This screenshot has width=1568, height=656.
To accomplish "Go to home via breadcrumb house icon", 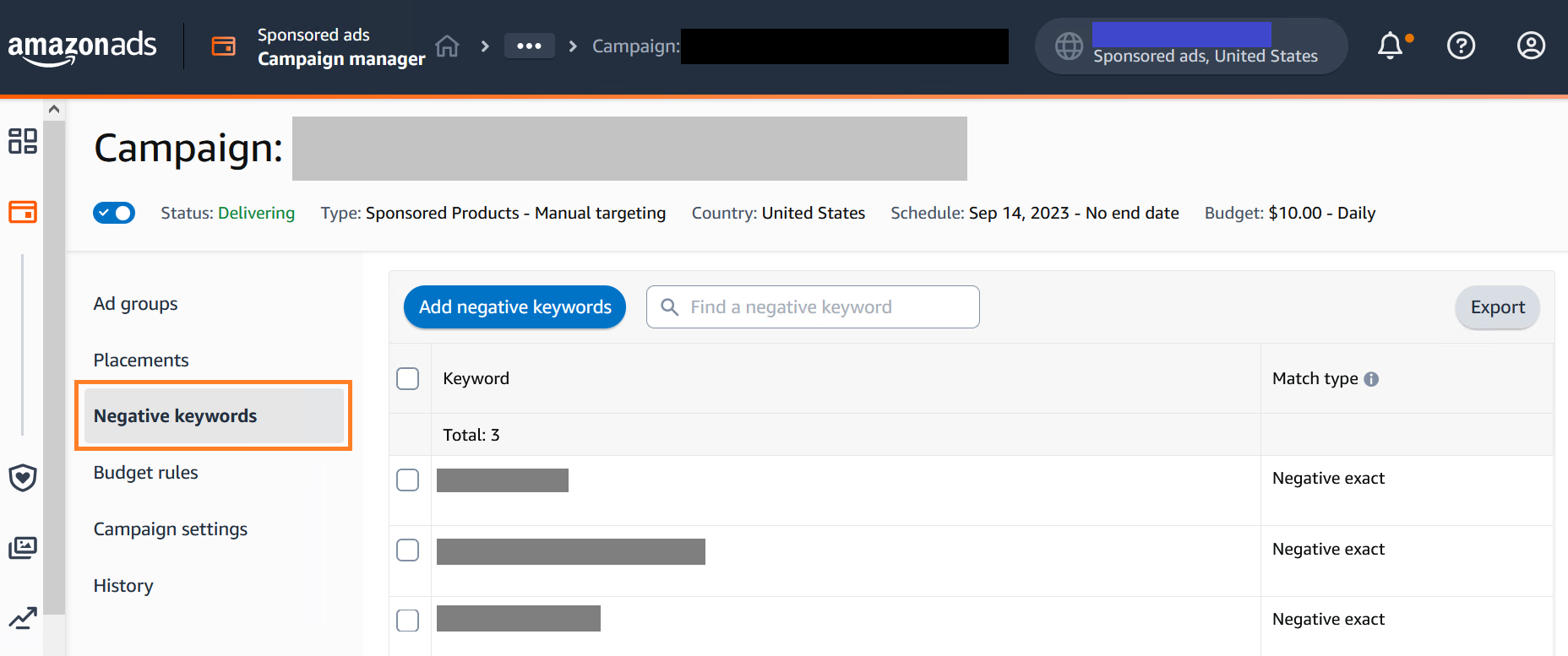I will [447, 46].
